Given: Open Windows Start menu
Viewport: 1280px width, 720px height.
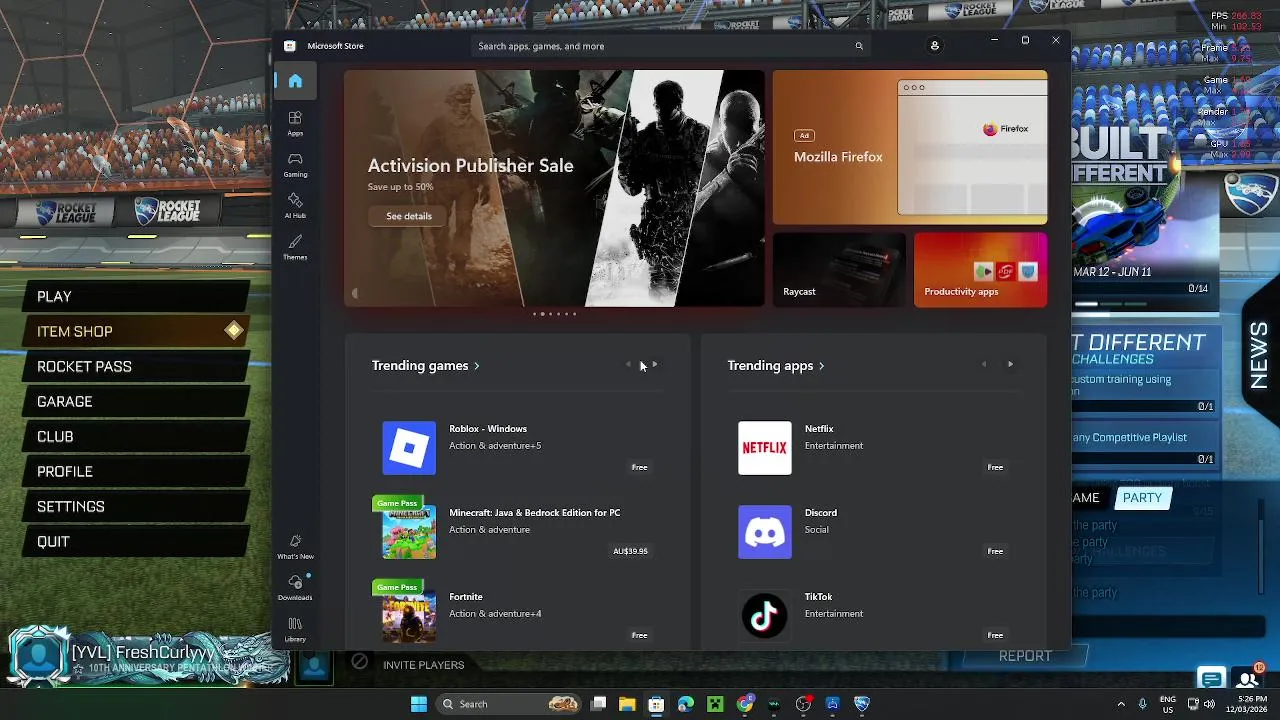Looking at the screenshot, I should pos(419,704).
